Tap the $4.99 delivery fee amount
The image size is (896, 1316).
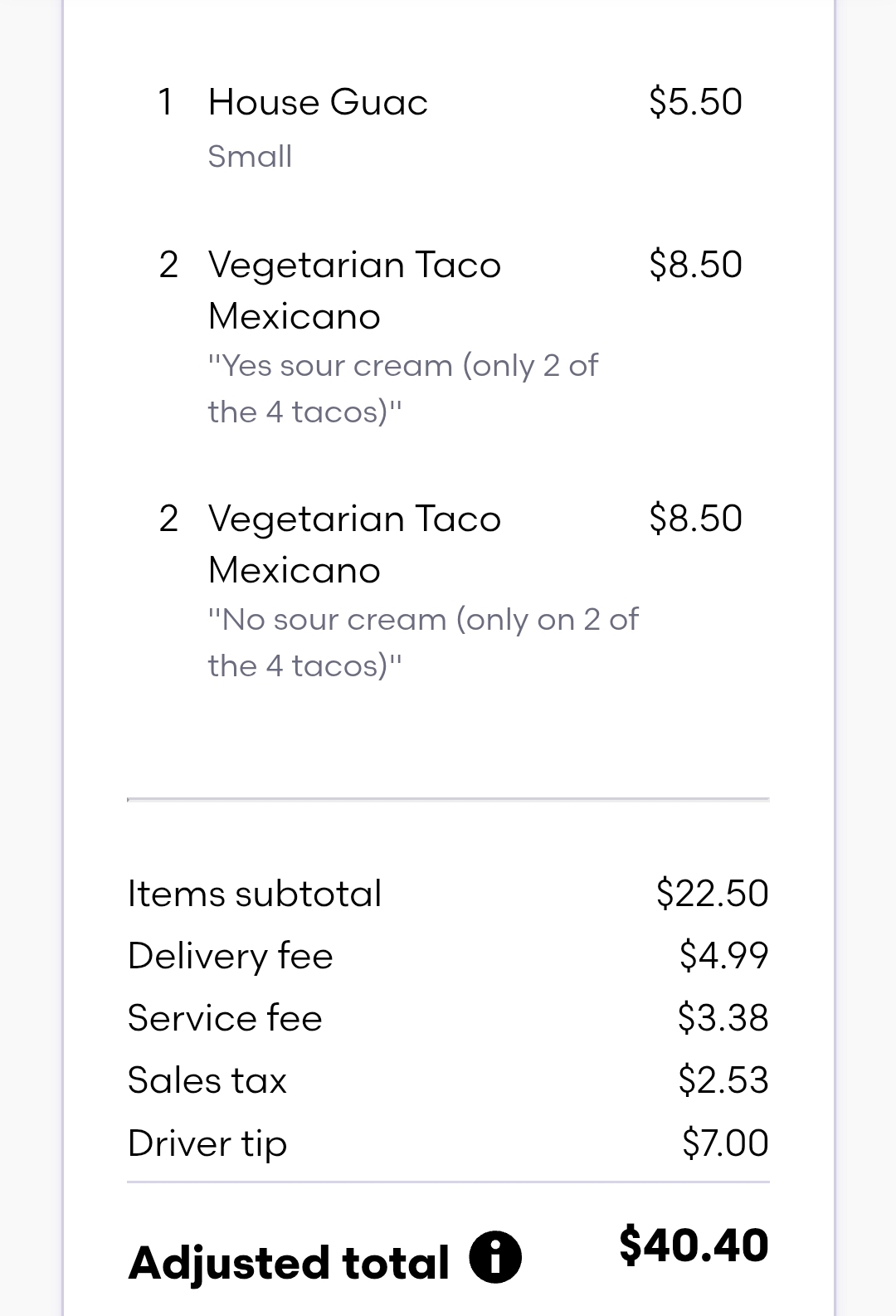click(723, 955)
